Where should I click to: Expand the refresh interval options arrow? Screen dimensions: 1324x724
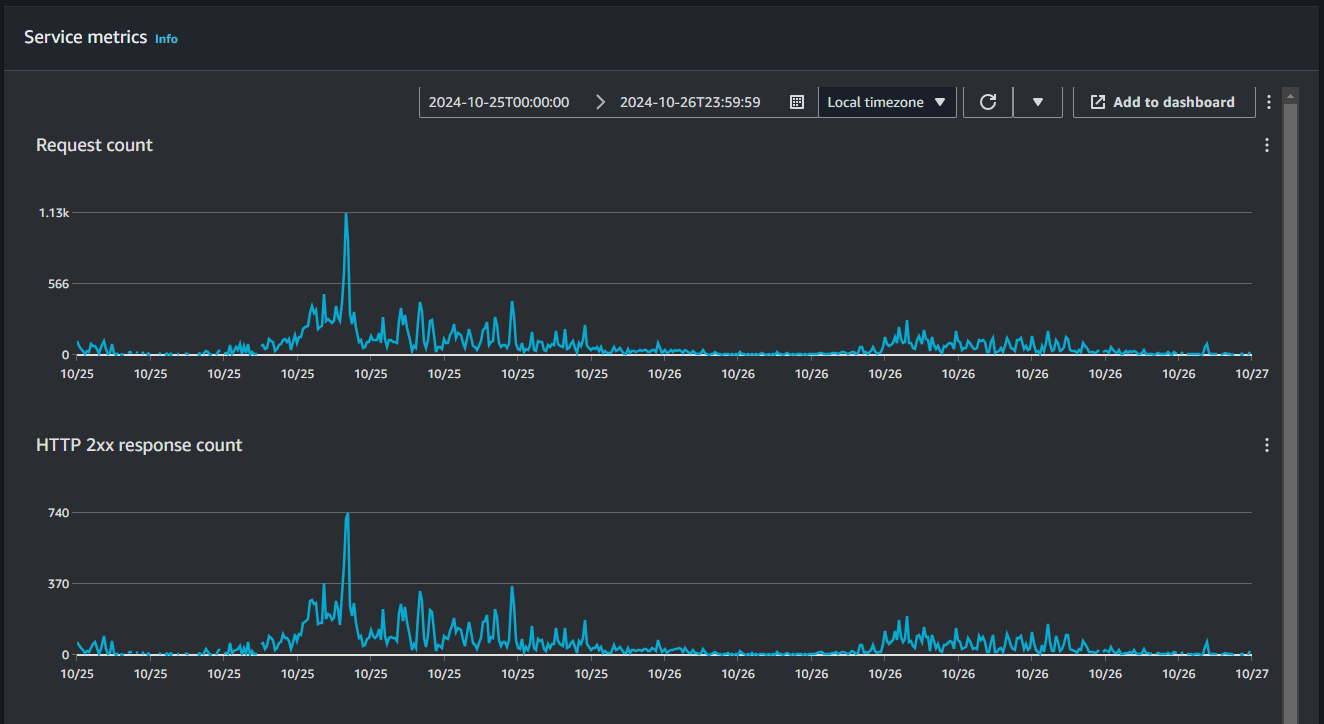point(1038,102)
